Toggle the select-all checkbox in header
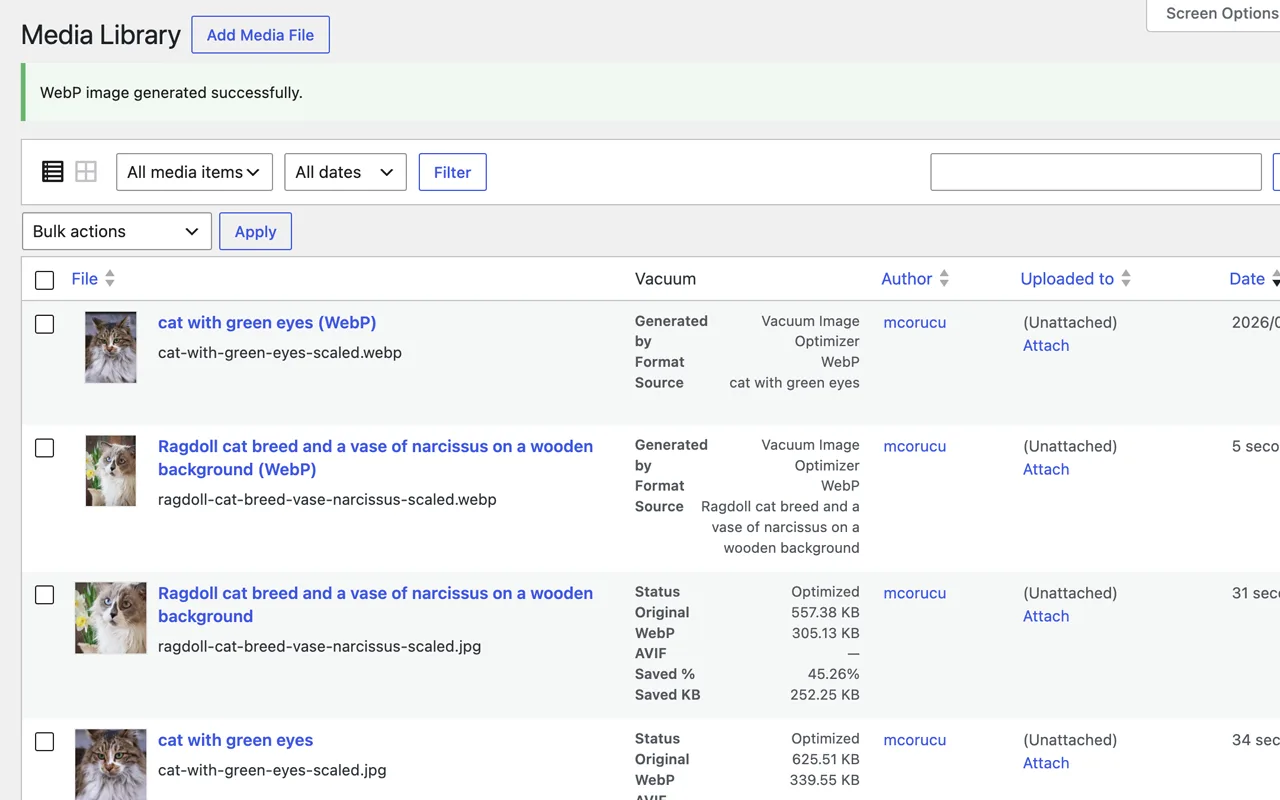This screenshot has height=800, width=1280. [x=45, y=280]
